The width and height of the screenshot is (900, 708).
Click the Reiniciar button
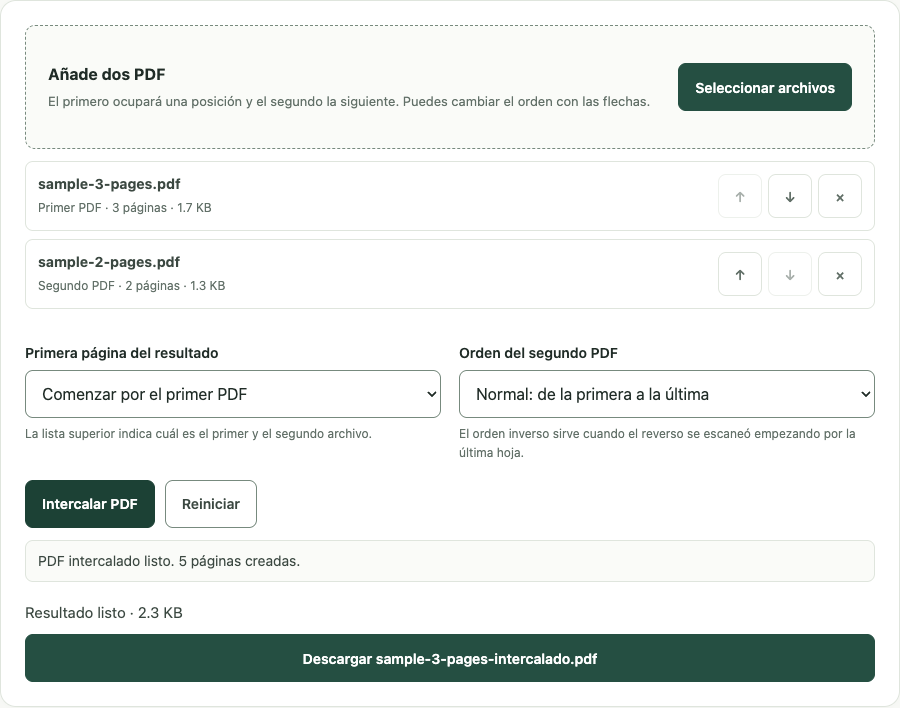211,504
